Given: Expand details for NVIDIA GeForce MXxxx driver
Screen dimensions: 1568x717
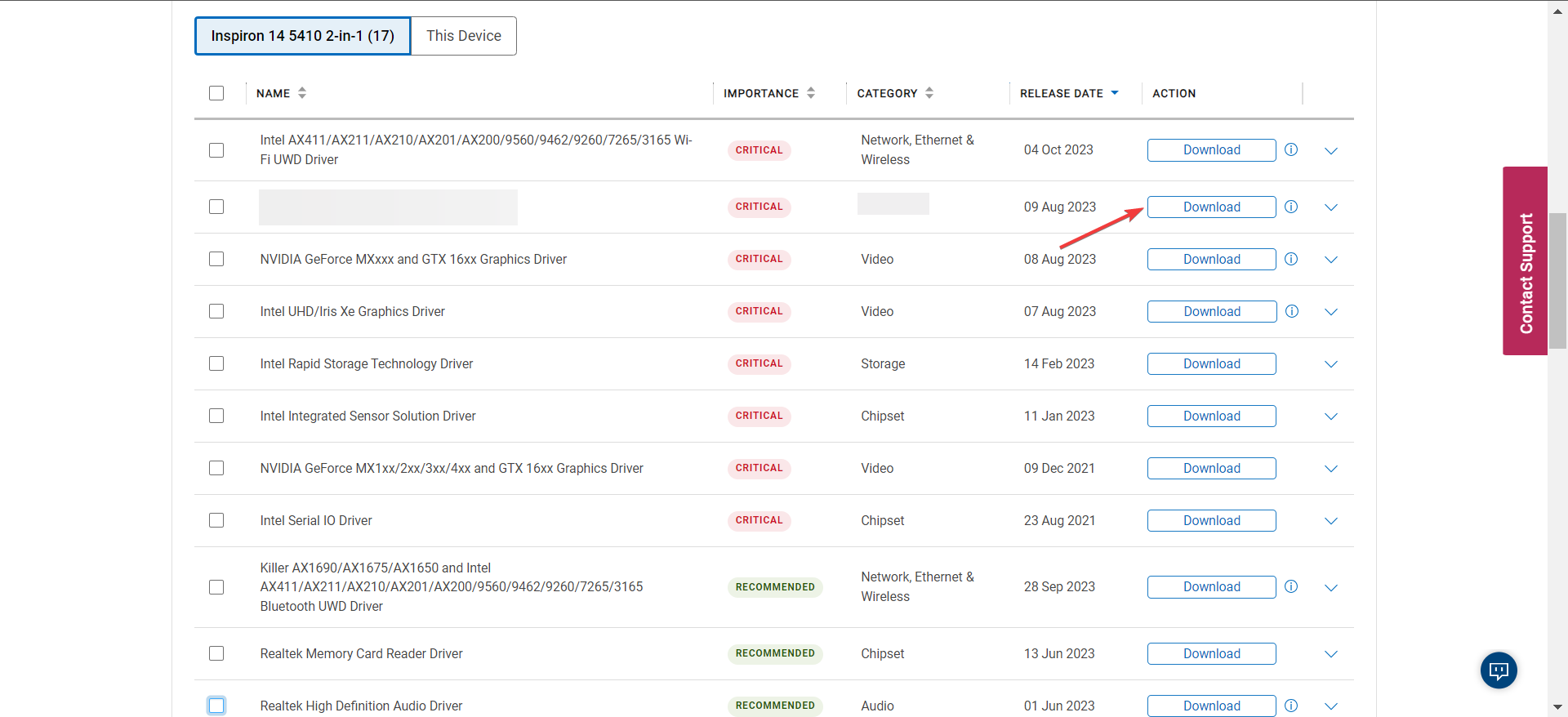Looking at the screenshot, I should (1331, 260).
